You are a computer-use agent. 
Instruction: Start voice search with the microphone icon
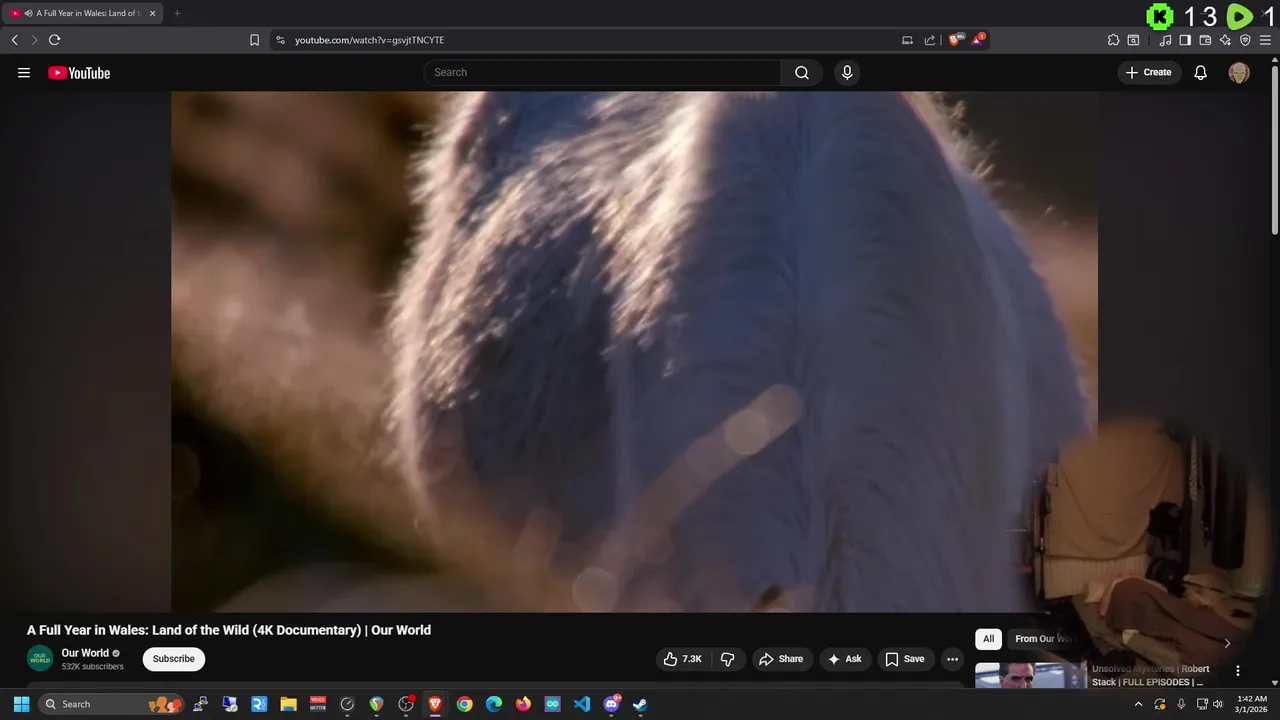[847, 72]
